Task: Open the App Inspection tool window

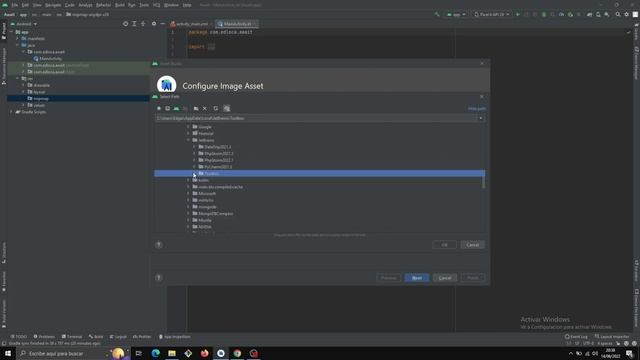Action: coord(175,337)
